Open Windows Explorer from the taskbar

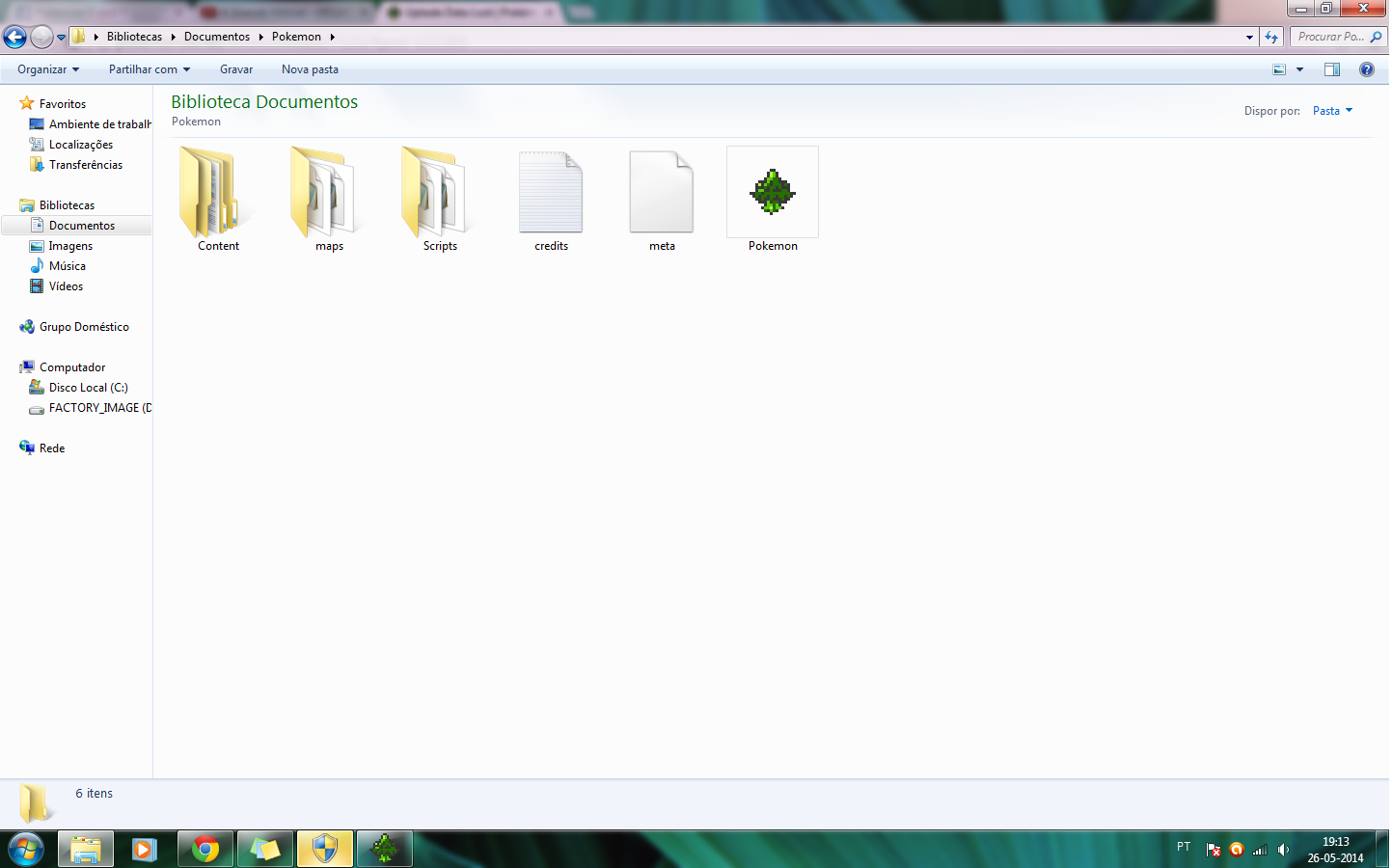point(86,849)
